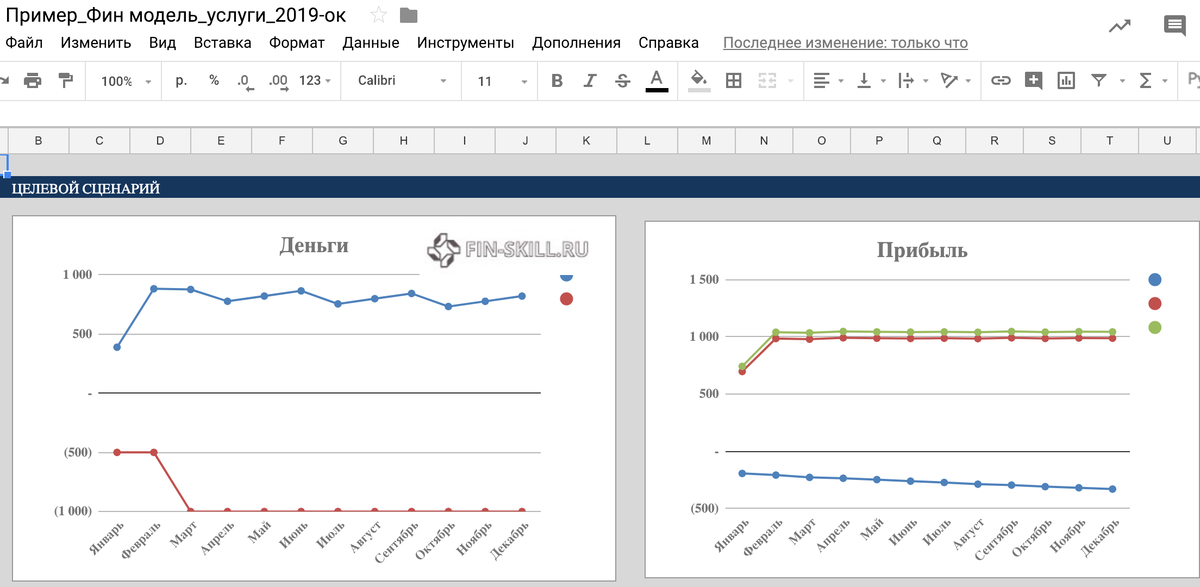Image resolution: width=1200 pixels, height=587 pixels.
Task: Open the 'Последнее изменение: только что' link
Action: pyautogui.click(x=845, y=43)
